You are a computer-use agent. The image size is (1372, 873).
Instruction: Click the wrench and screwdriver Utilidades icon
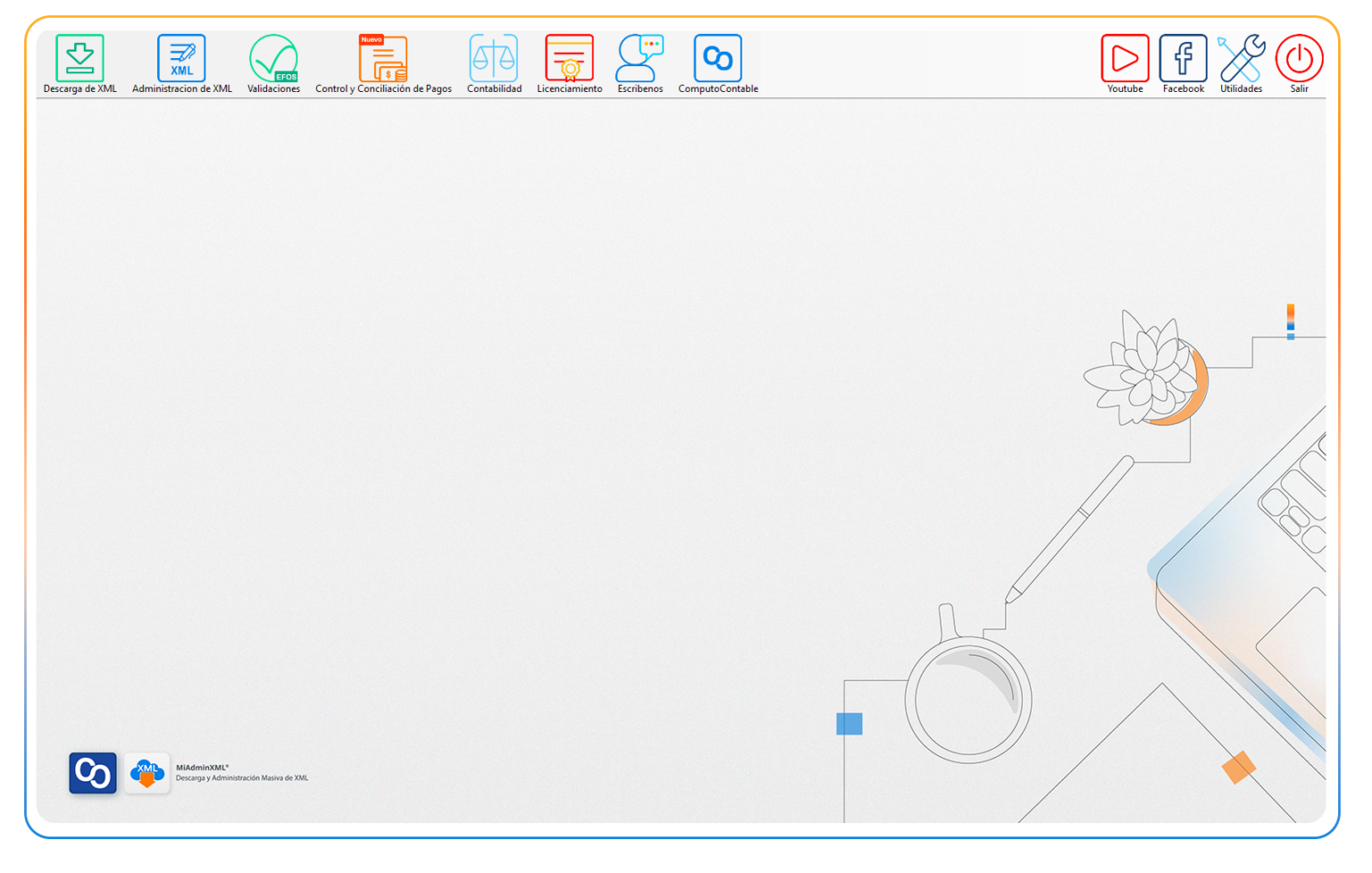[x=1241, y=55]
